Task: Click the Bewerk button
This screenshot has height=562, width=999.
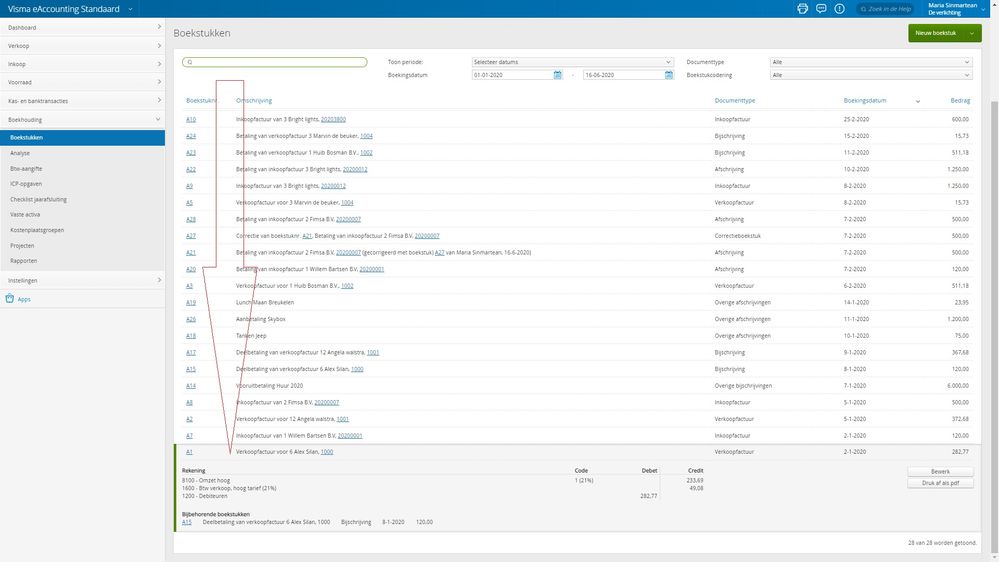Action: [x=940, y=472]
